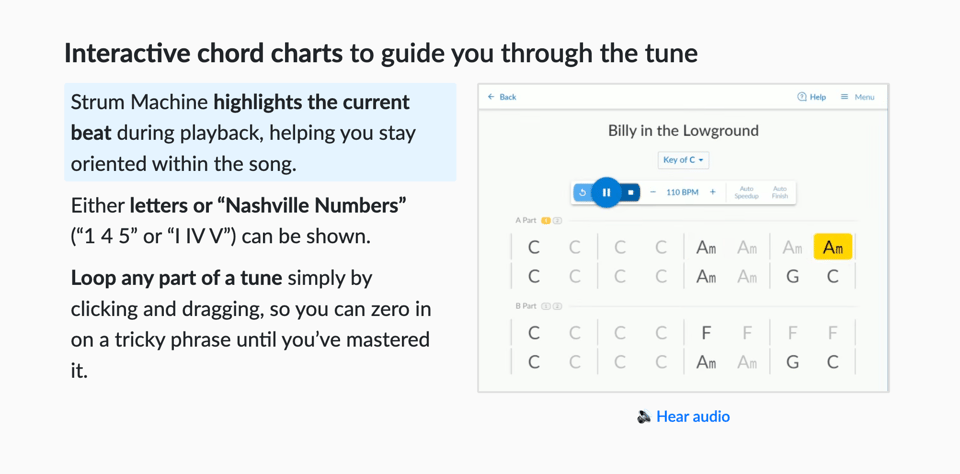The height and width of the screenshot is (474, 960).
Task: Select the highlighted yellow Am chord
Action: click(x=833, y=247)
